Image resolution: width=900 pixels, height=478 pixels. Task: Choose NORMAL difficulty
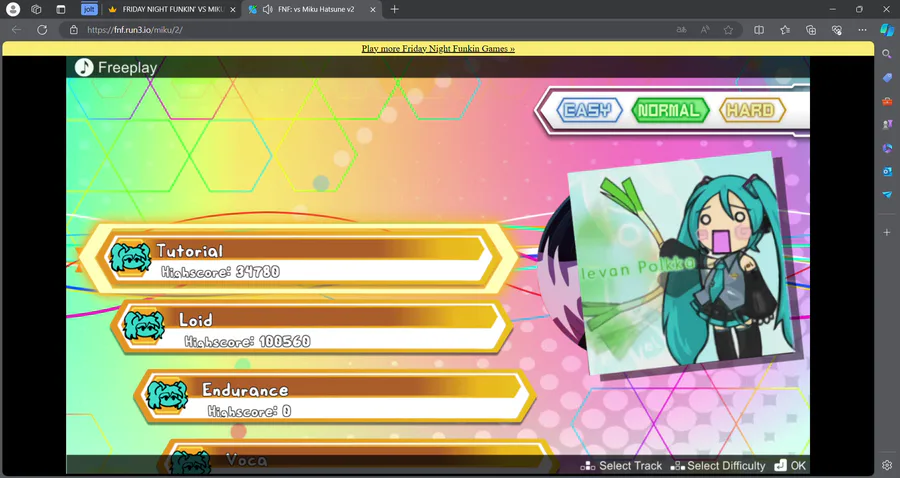(x=669, y=110)
